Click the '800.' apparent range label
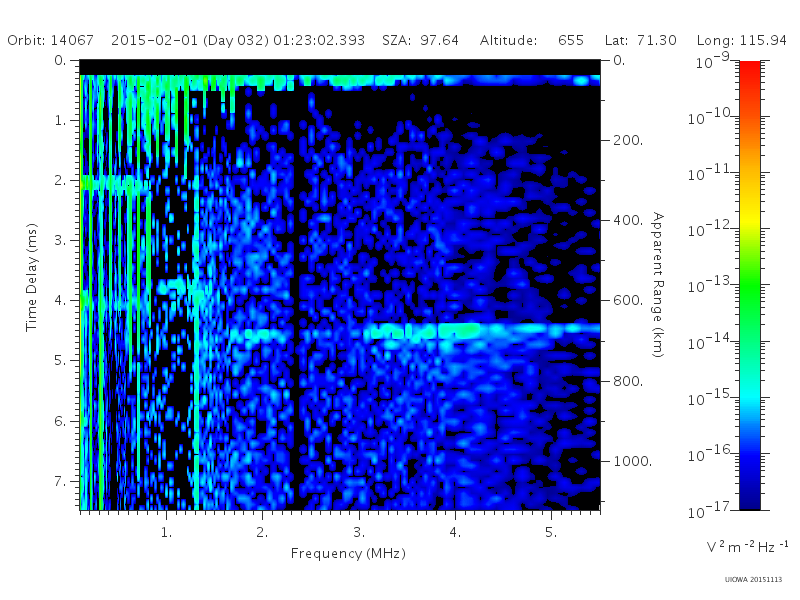The image size is (800, 600). pyautogui.click(x=628, y=381)
